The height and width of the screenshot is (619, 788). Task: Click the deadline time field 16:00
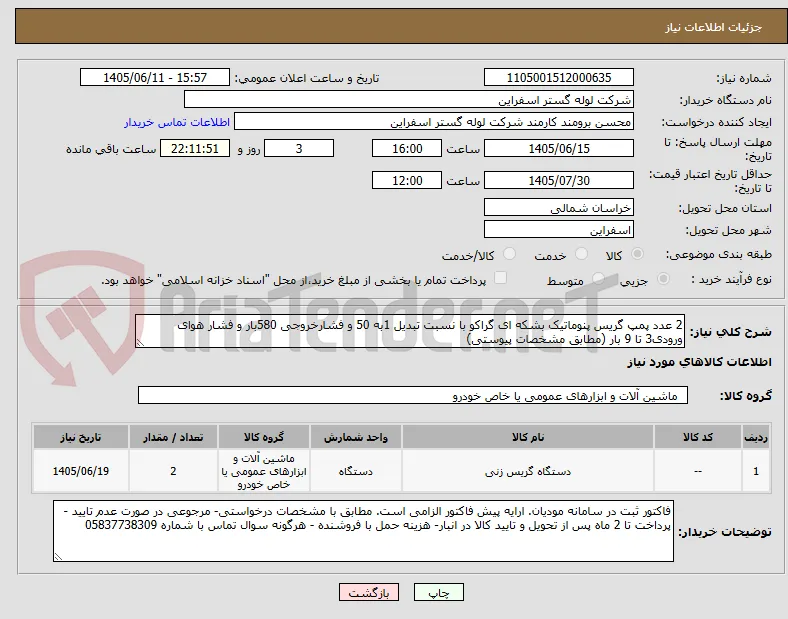407,149
